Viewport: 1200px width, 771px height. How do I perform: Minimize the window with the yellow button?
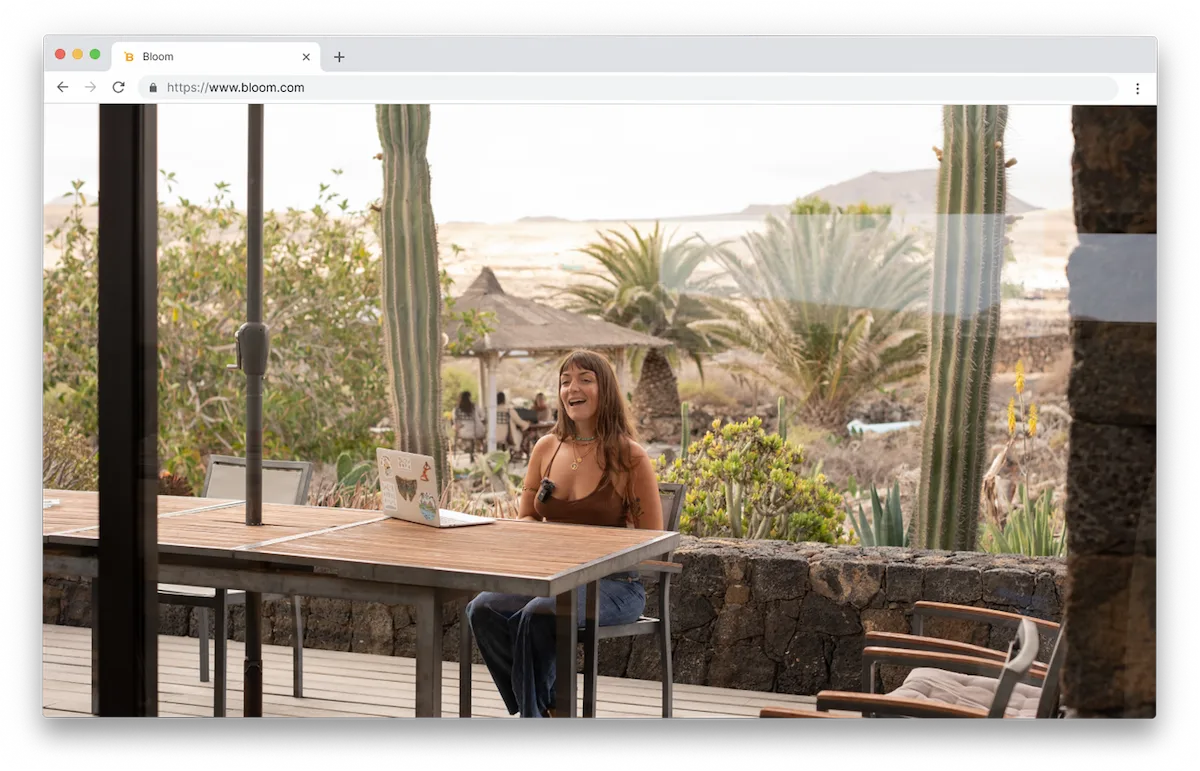77,54
